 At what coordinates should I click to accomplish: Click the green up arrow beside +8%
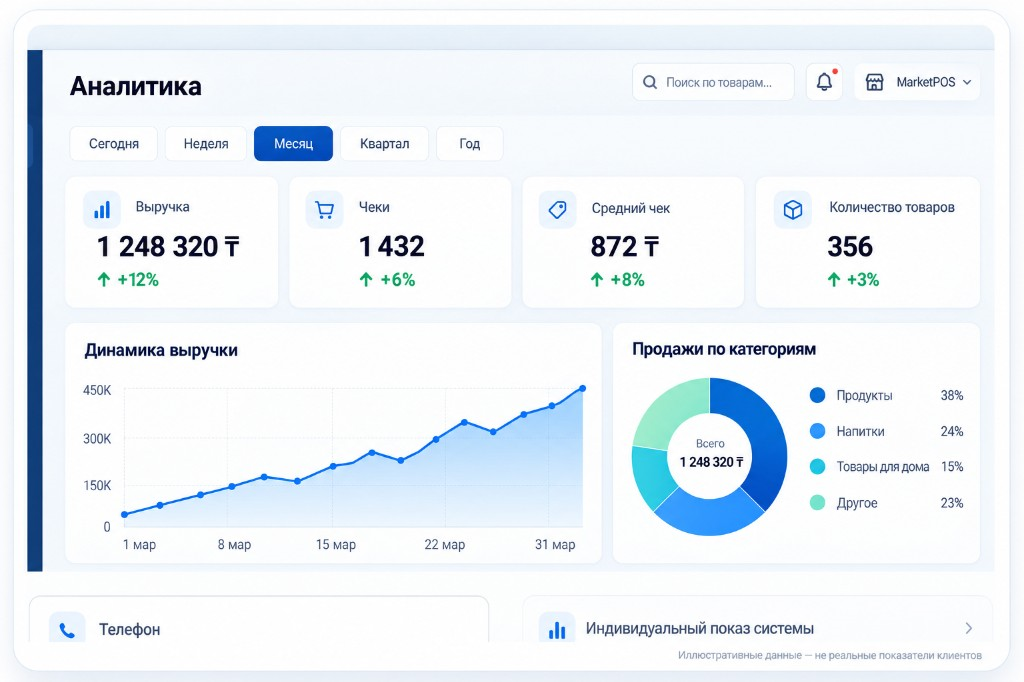597,280
